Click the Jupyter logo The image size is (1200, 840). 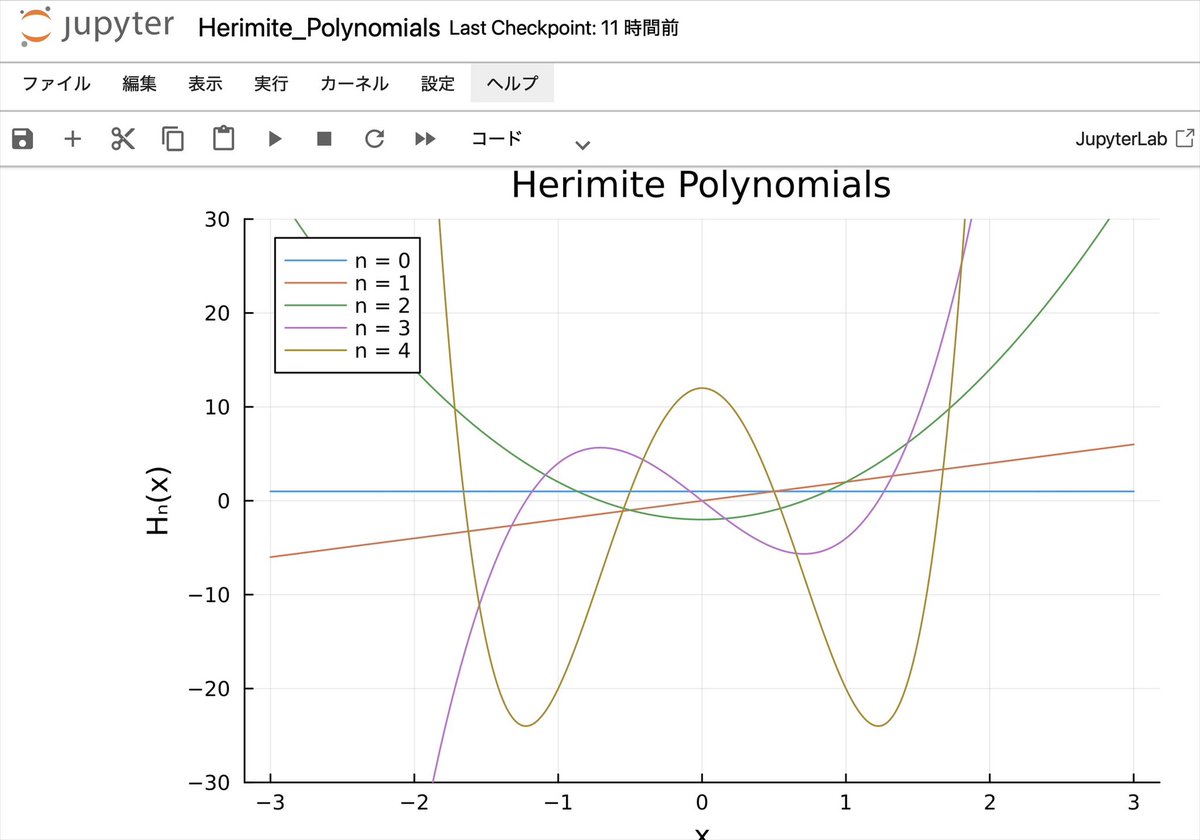point(97,27)
